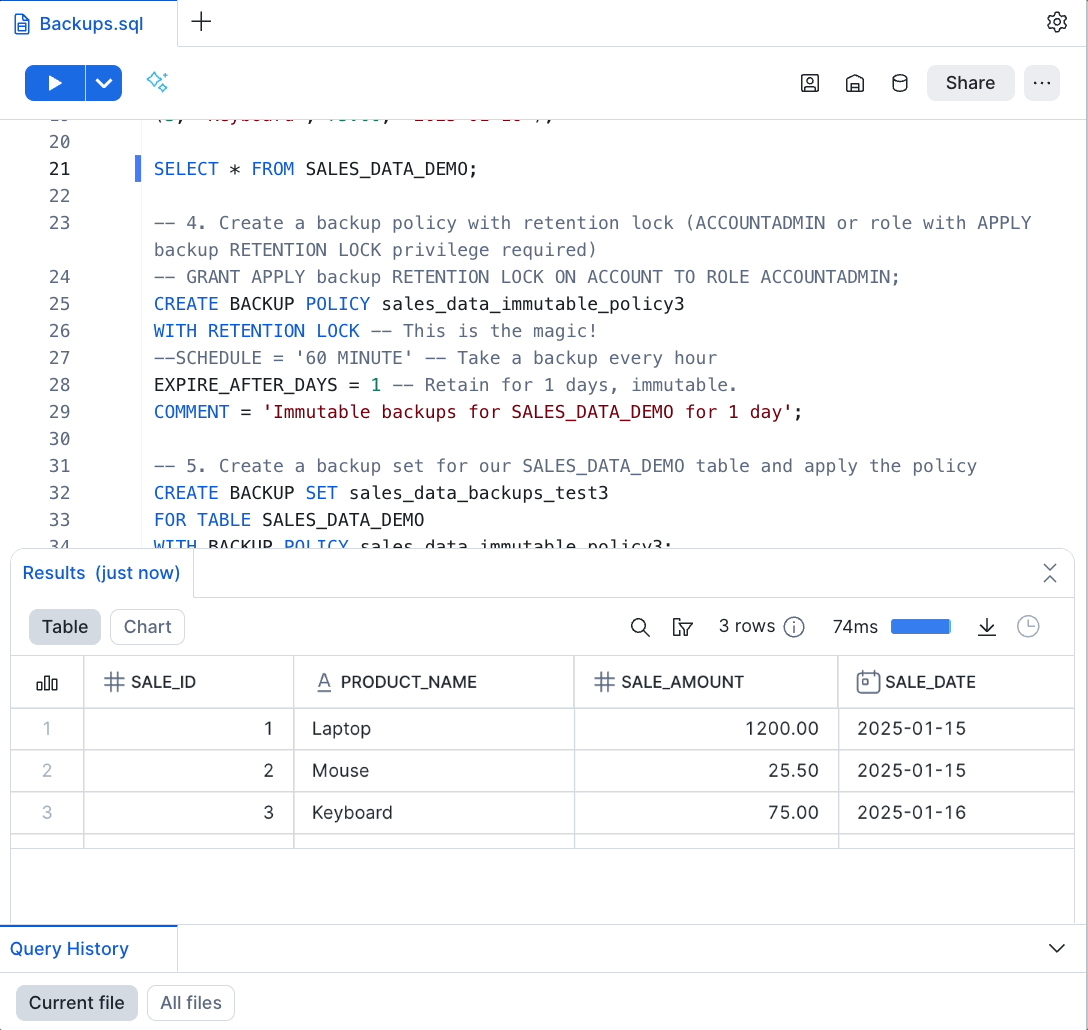This screenshot has width=1088, height=1030.
Task: Open Copilot sparkle assistant
Action: pyautogui.click(x=157, y=82)
